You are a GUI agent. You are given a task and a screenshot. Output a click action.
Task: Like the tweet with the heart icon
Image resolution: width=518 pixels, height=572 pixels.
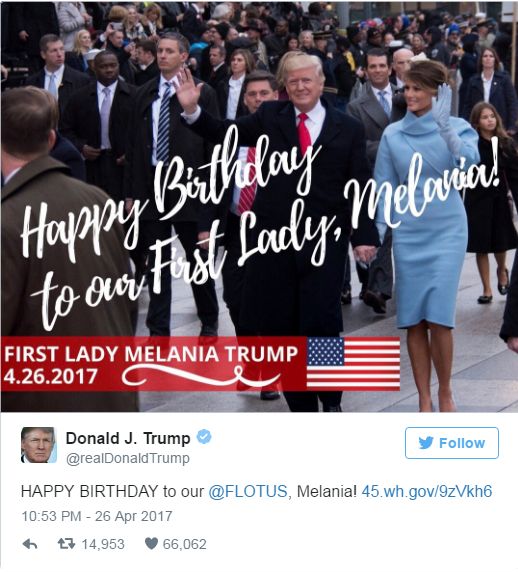151,544
